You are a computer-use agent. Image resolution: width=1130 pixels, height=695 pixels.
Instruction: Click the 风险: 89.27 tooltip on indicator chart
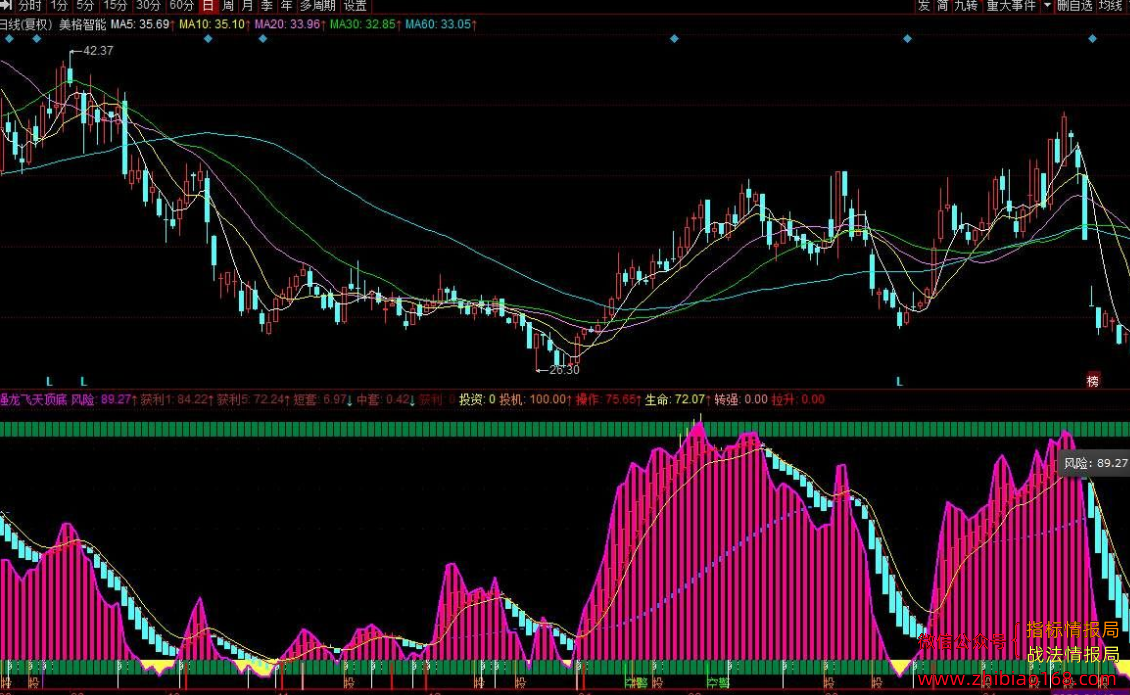coord(1095,464)
